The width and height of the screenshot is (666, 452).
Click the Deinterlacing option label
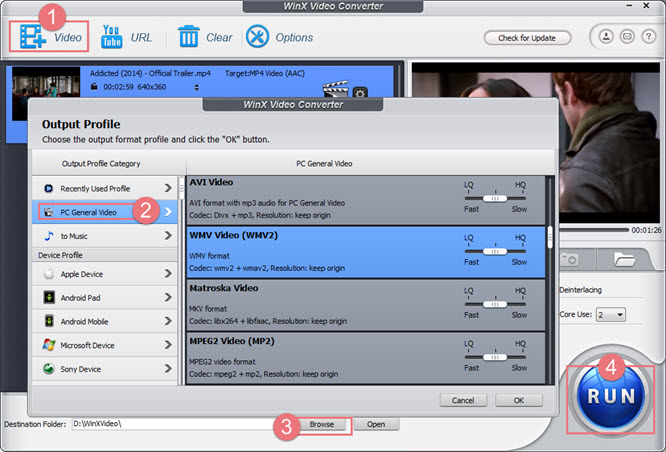tap(580, 290)
